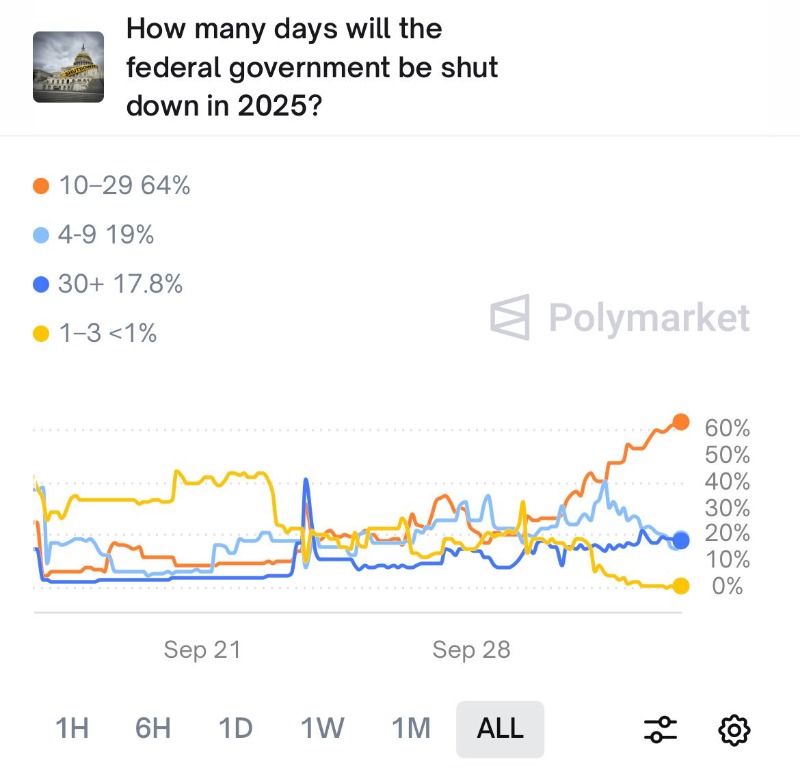The width and height of the screenshot is (800, 776).
Task: Click the orange 10–29 legend dot
Action: point(41,186)
